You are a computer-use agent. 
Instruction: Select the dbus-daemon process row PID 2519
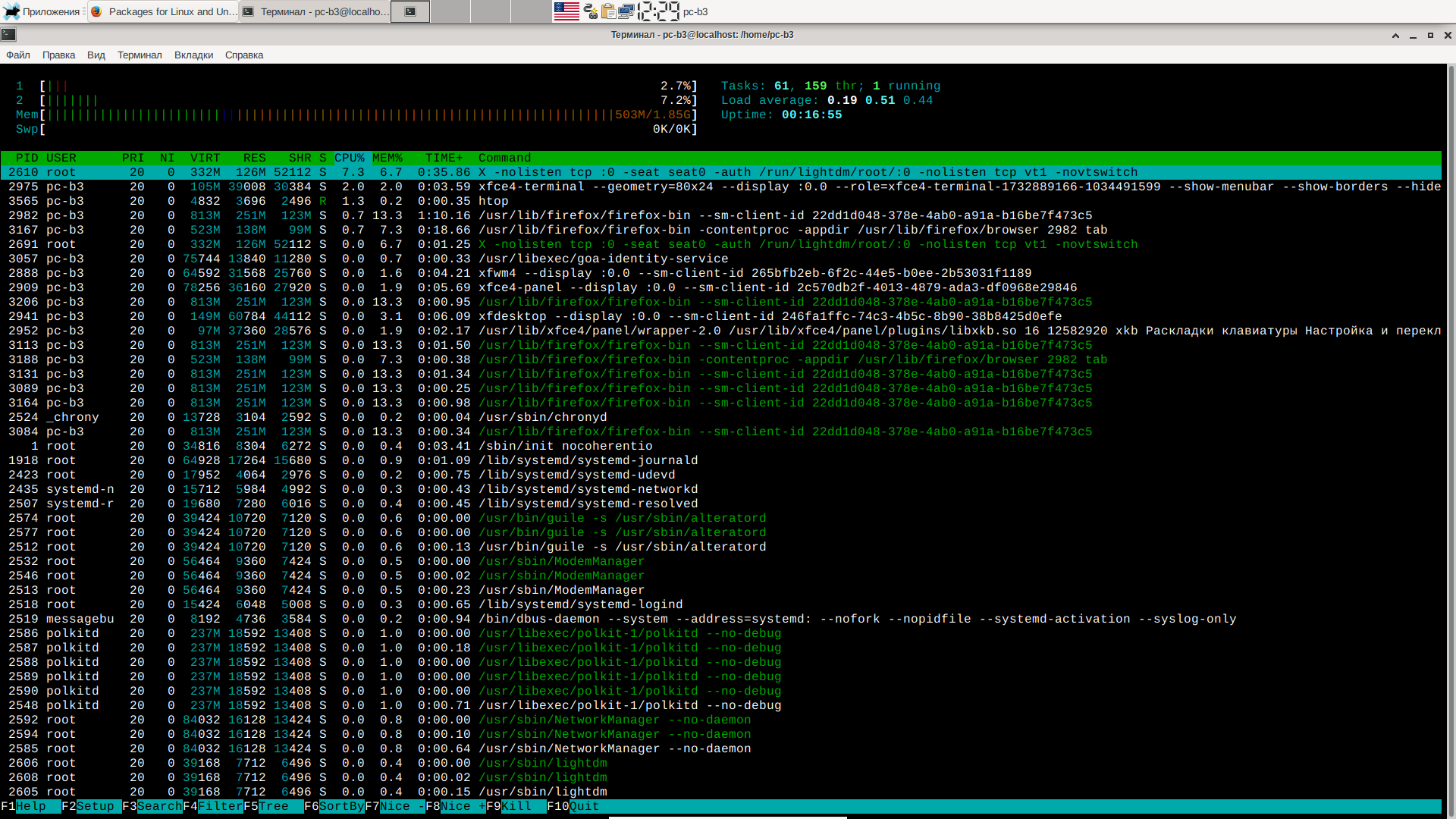(720, 619)
